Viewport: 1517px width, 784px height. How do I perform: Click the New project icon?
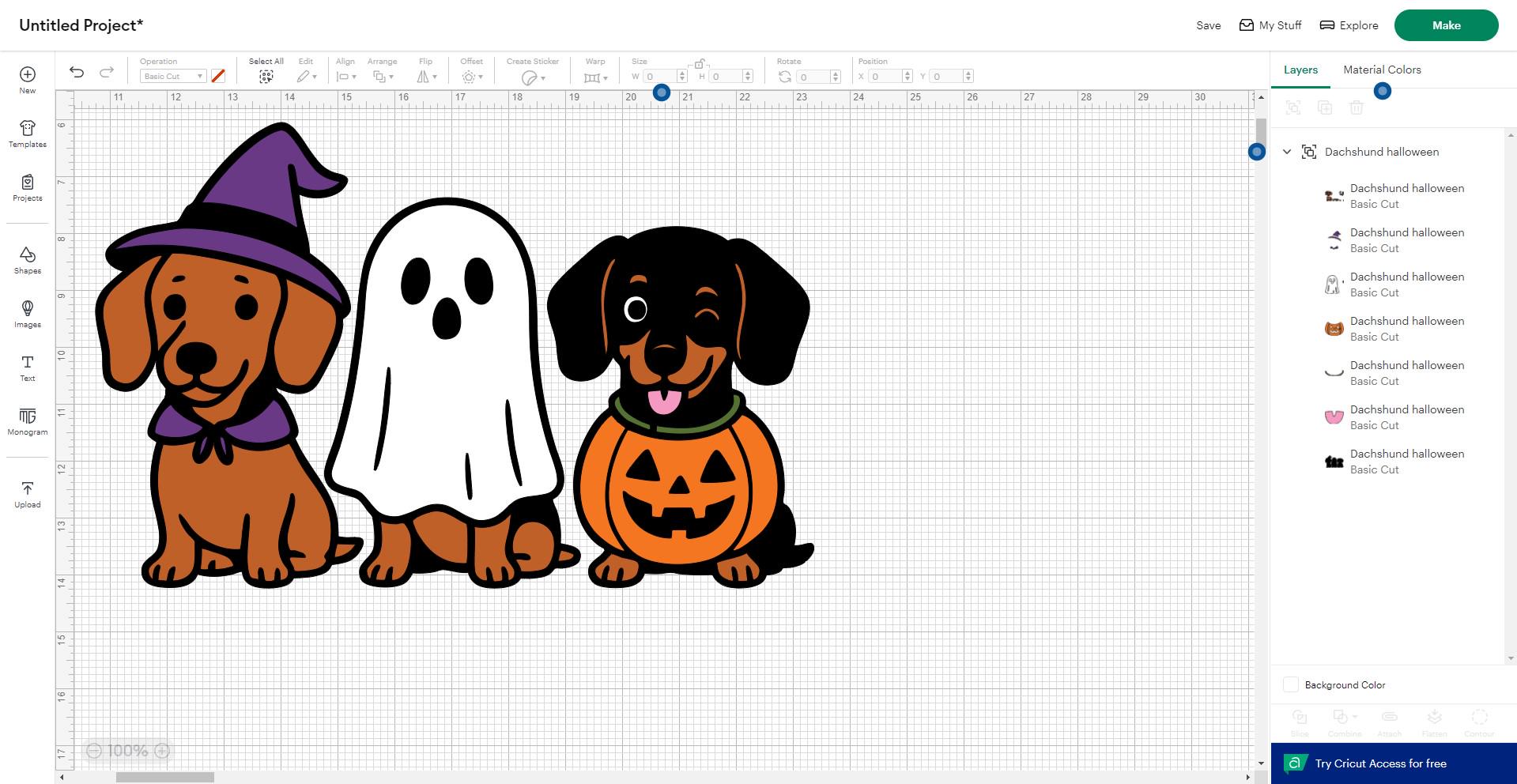(x=28, y=74)
